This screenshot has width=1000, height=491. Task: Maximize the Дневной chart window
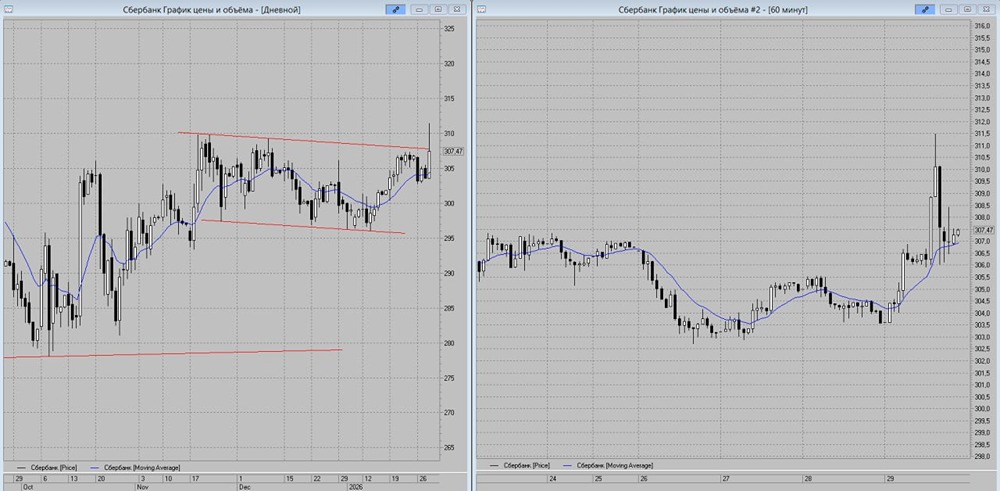439,10
